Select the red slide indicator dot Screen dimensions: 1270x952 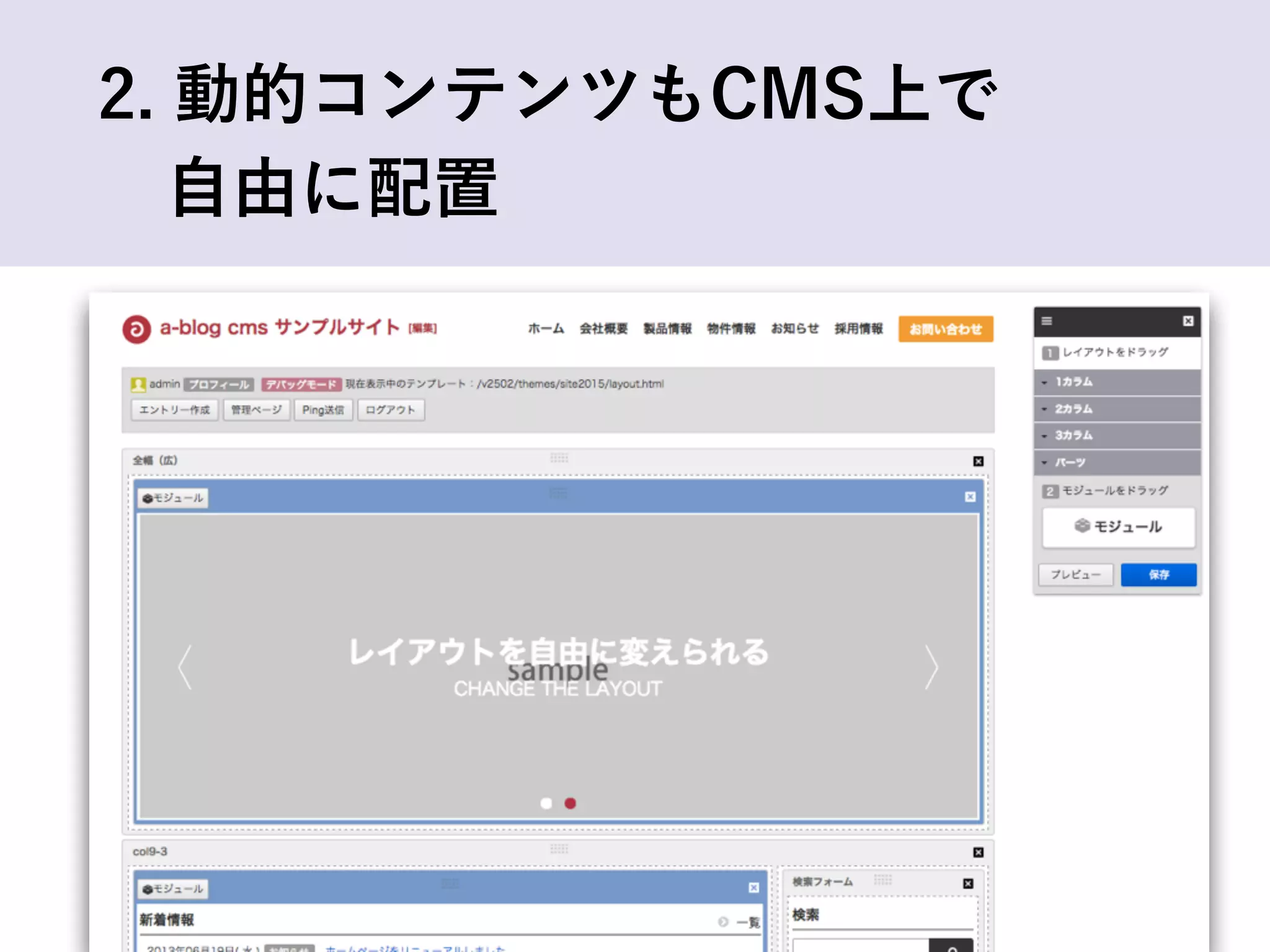pyautogui.click(x=571, y=803)
